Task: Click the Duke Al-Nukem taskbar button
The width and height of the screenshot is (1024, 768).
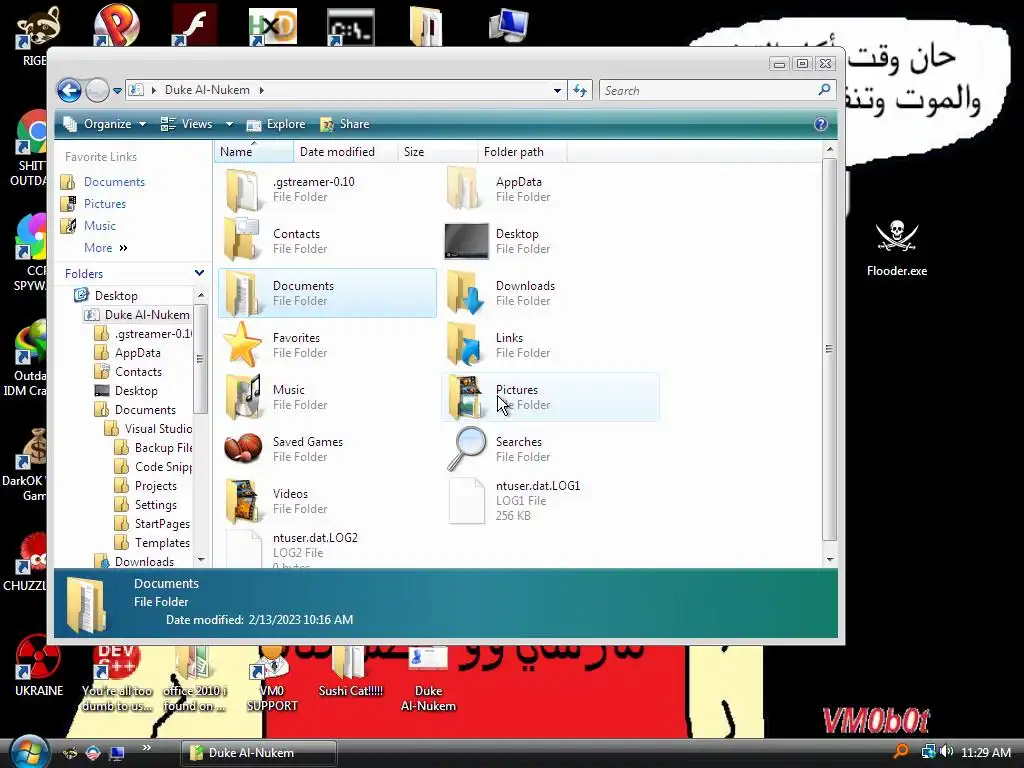Action: coord(258,752)
